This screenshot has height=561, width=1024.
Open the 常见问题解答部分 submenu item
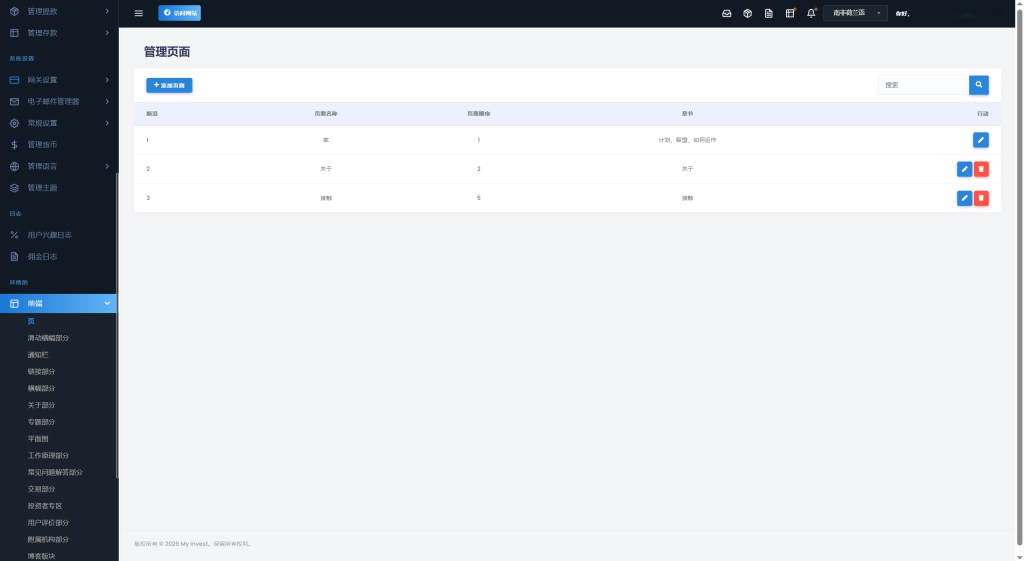(55, 472)
